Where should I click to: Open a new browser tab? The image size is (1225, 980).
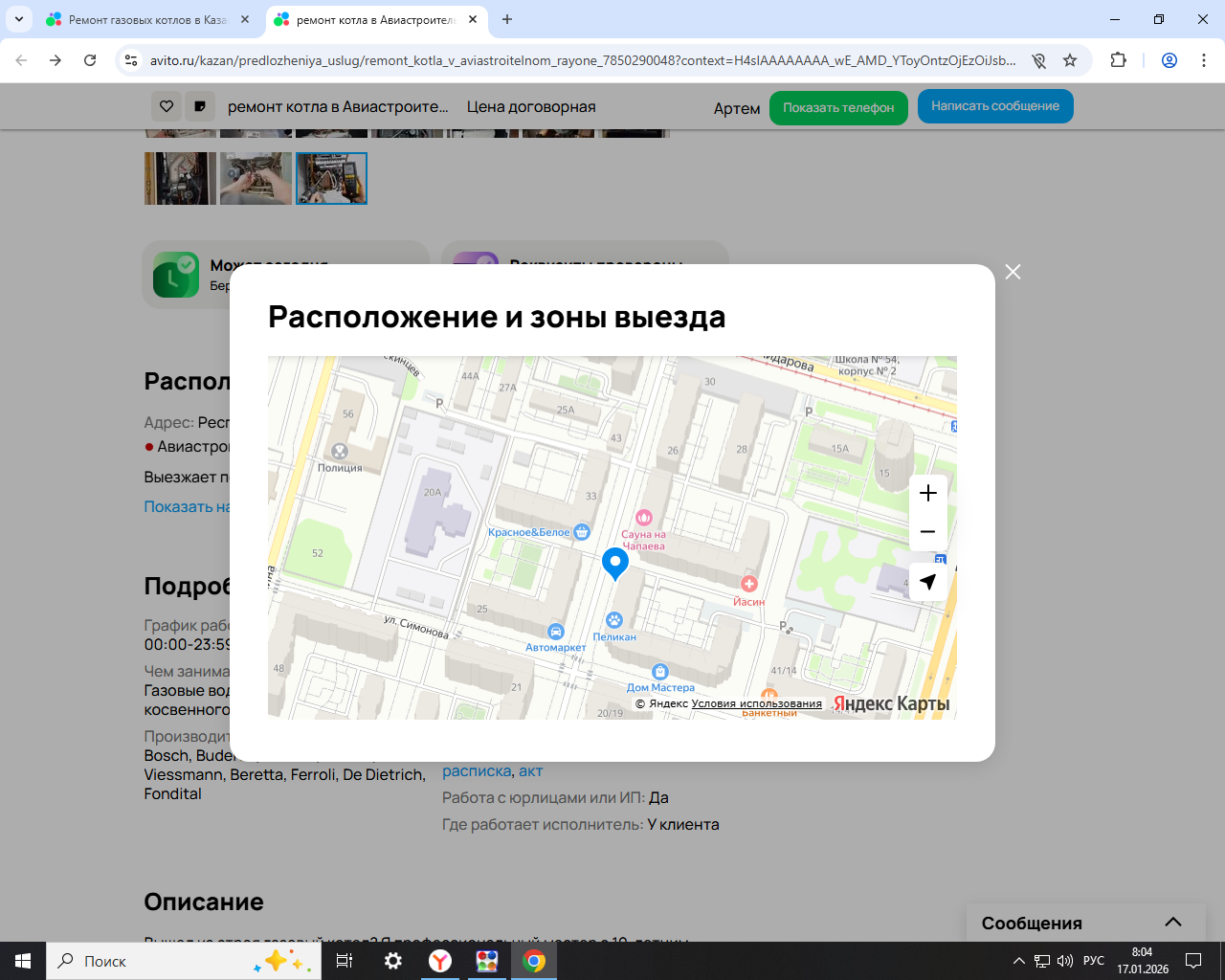pyautogui.click(x=507, y=19)
